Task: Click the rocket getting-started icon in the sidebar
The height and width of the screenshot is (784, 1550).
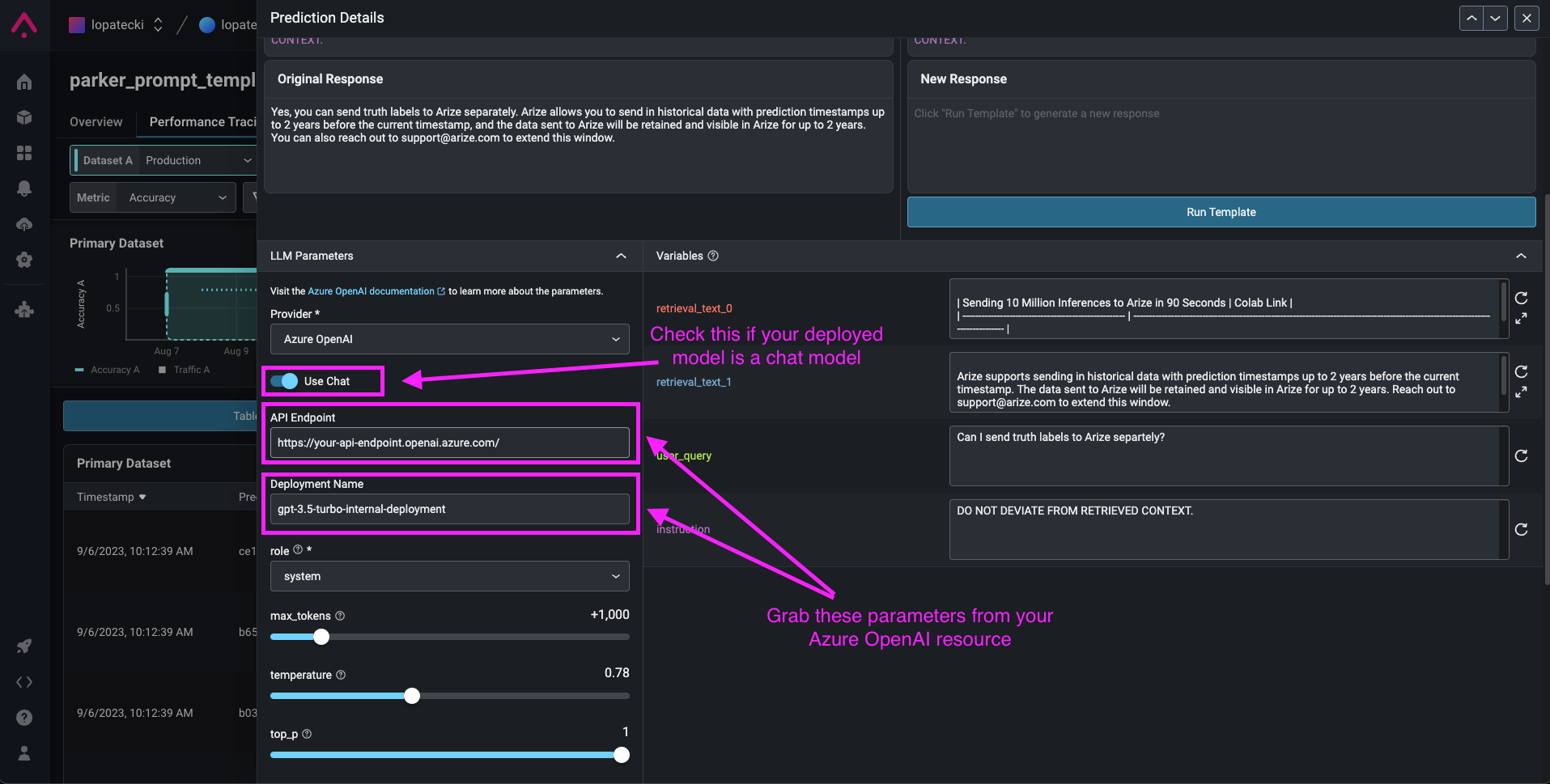Action: [x=24, y=646]
